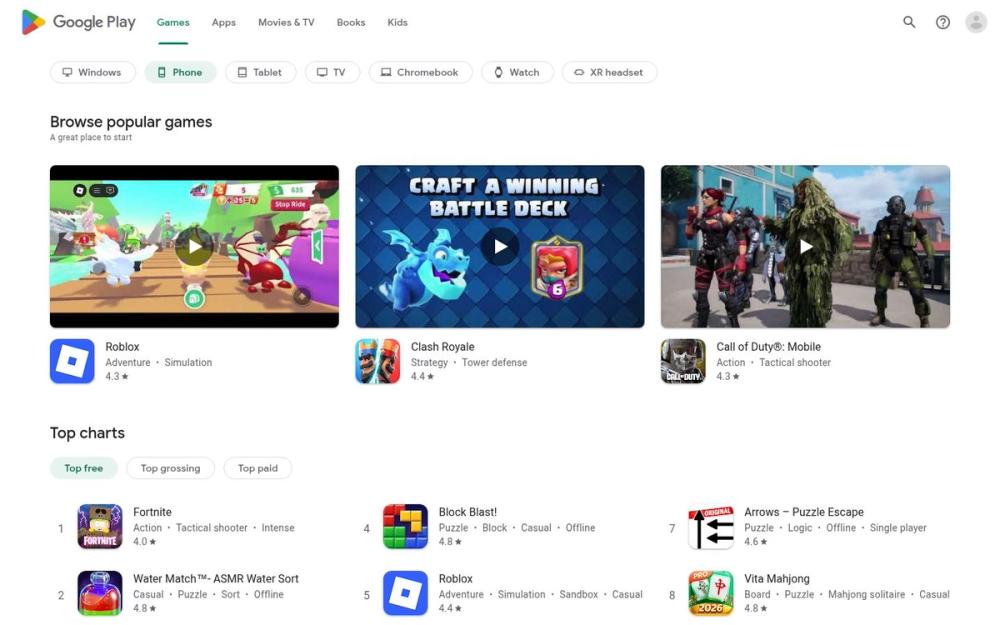Click Arrows – Puzzle Escape's 4.6 rating
The height and width of the screenshot is (625, 1000).
(756, 541)
